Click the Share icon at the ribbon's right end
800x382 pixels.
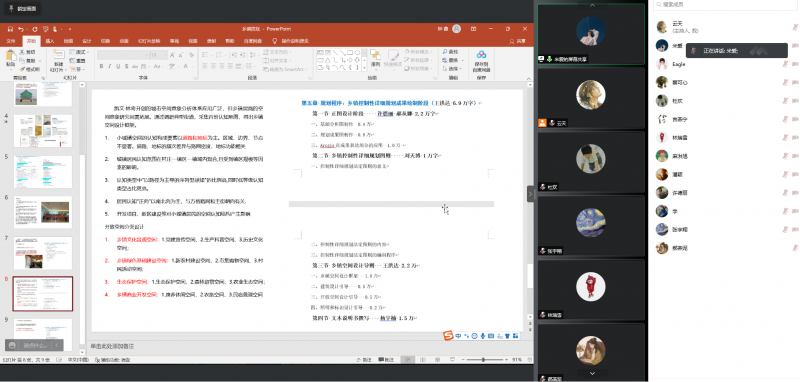(517, 41)
